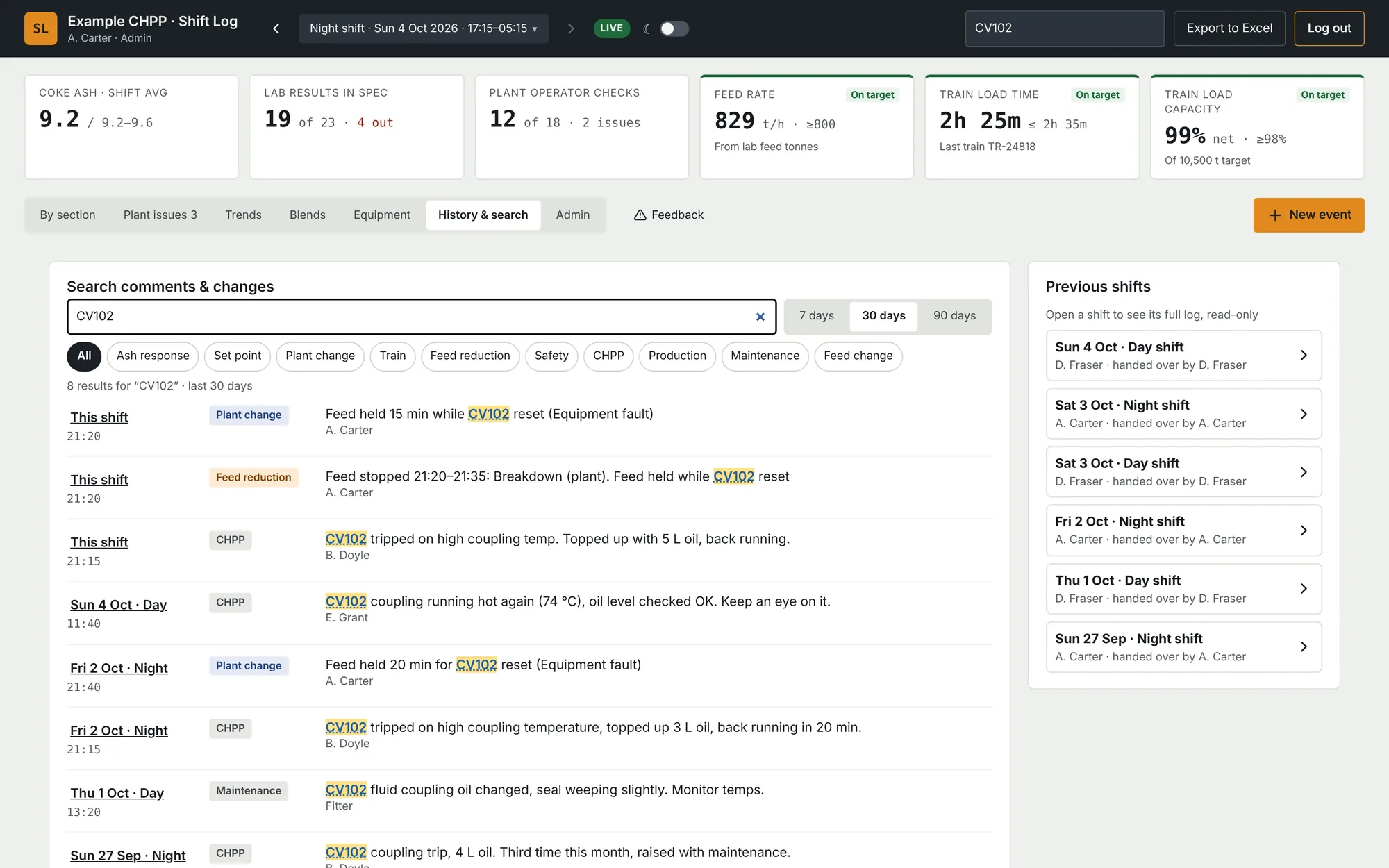
Task: Filter results by Safety chip
Action: point(551,356)
